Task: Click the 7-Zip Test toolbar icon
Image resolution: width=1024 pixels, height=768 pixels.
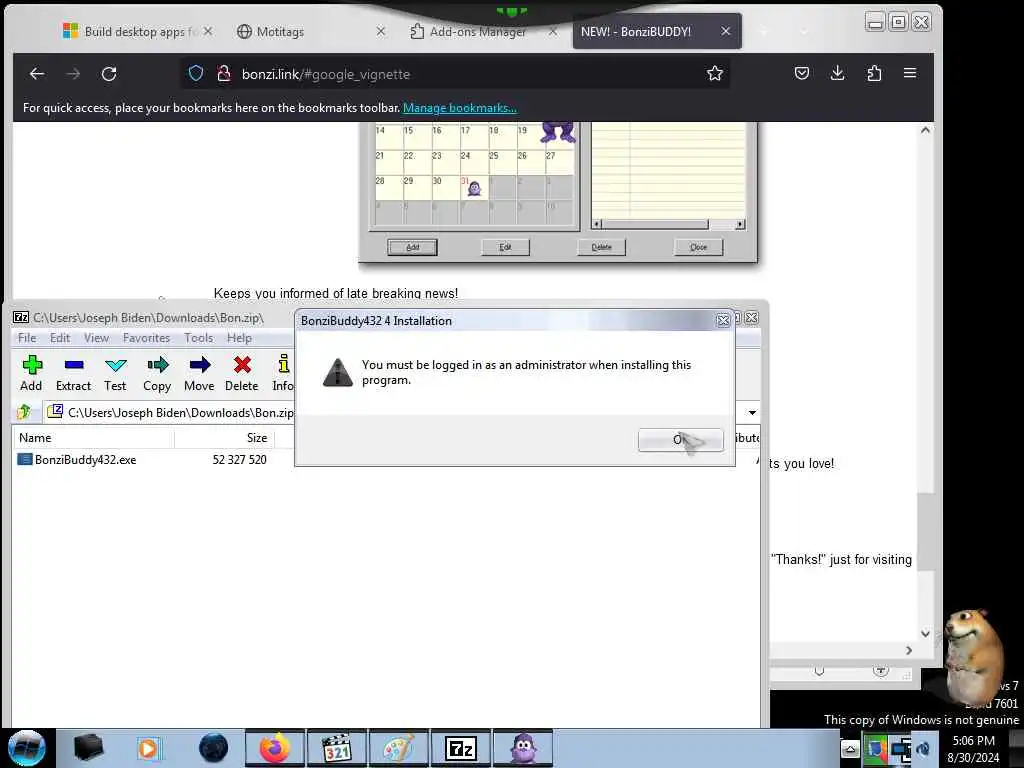Action: (115, 373)
